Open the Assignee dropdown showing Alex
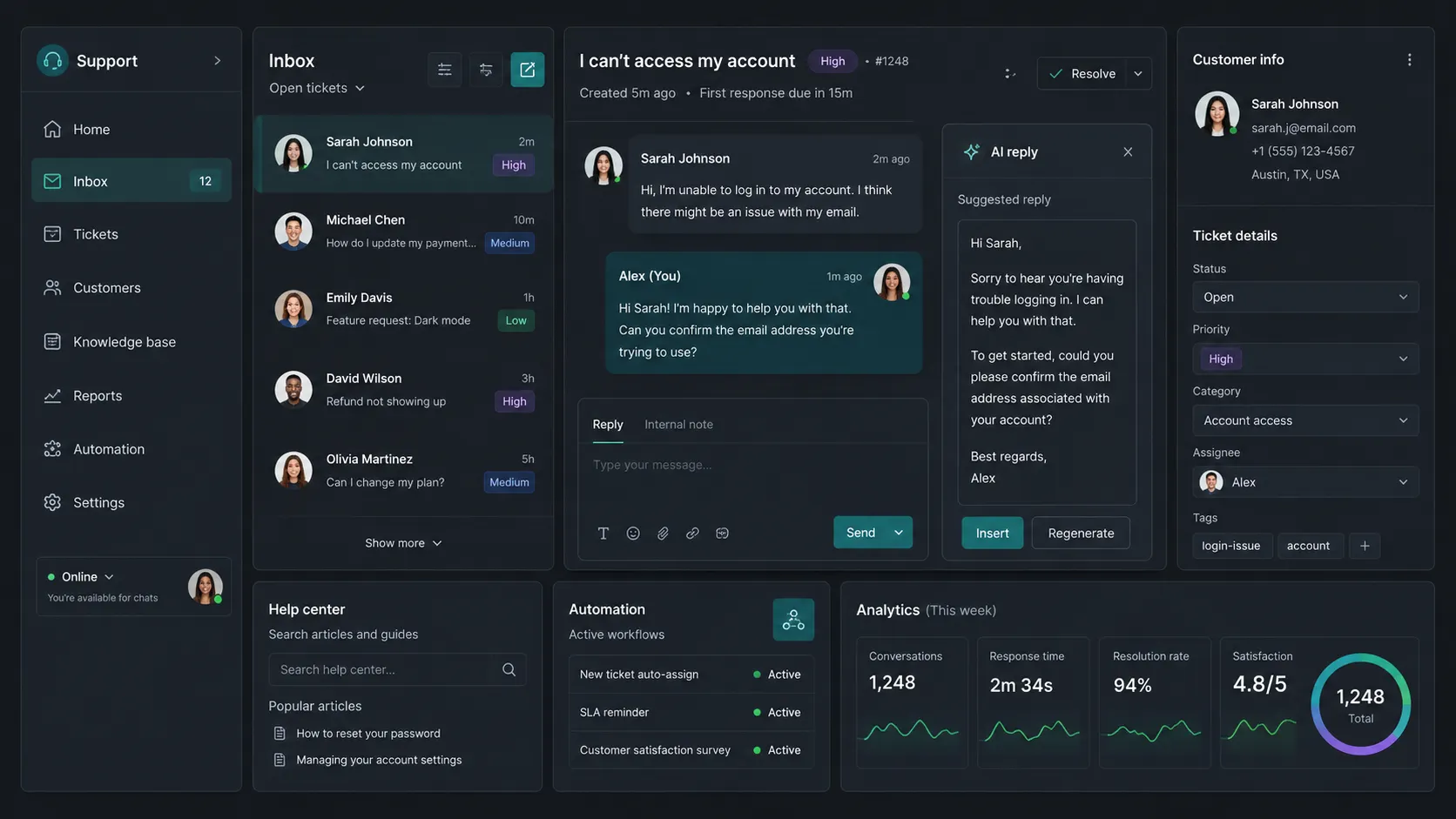Screen dimensions: 1456x819 coord(1305,482)
